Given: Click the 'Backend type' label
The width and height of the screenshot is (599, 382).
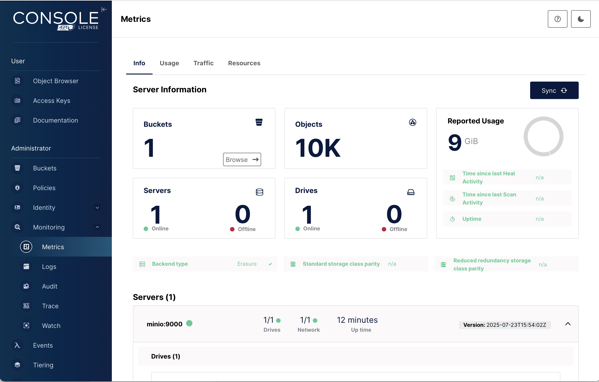Looking at the screenshot, I should (170, 264).
